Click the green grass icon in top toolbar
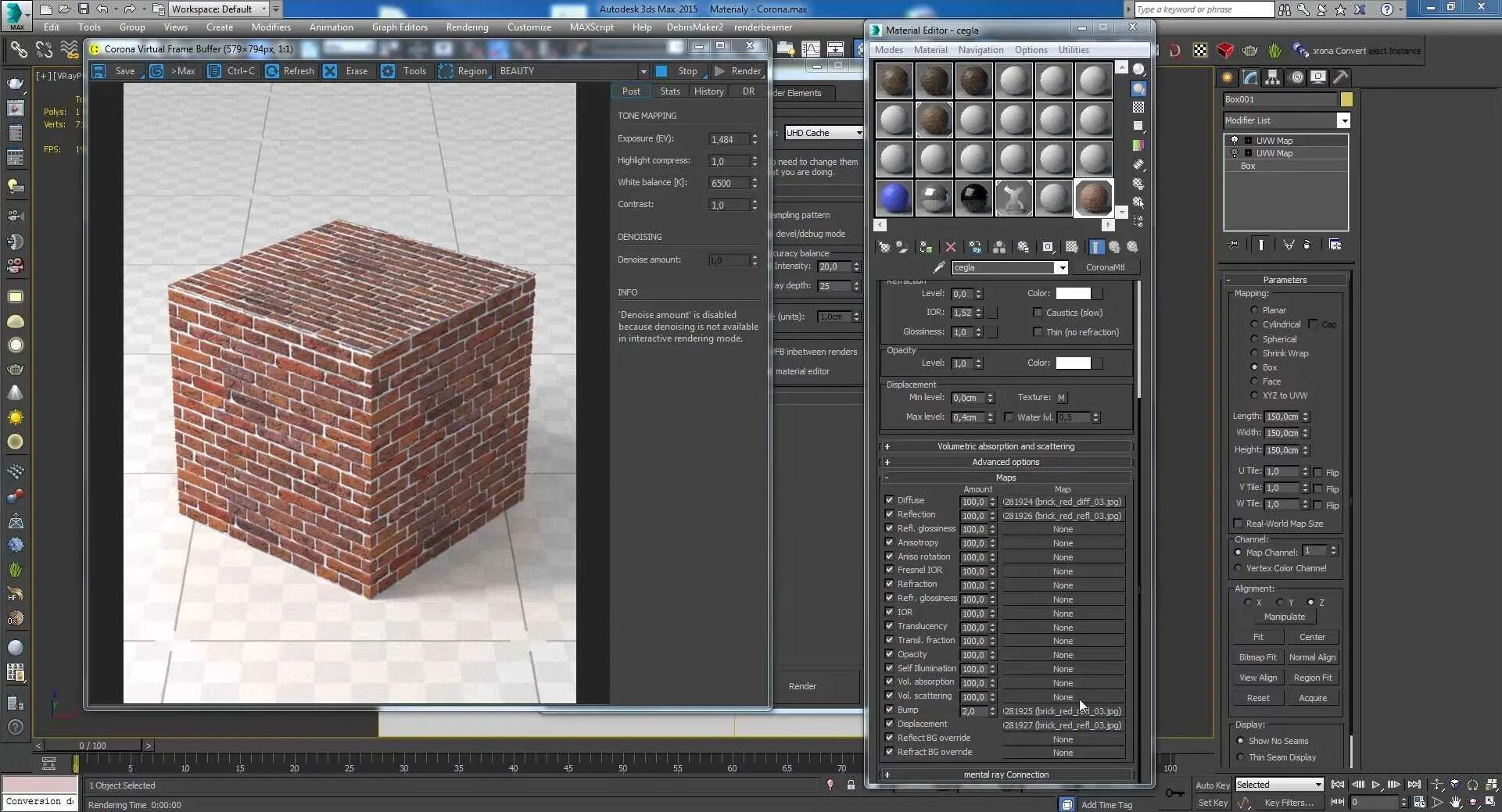The image size is (1502, 812). coord(1274,51)
